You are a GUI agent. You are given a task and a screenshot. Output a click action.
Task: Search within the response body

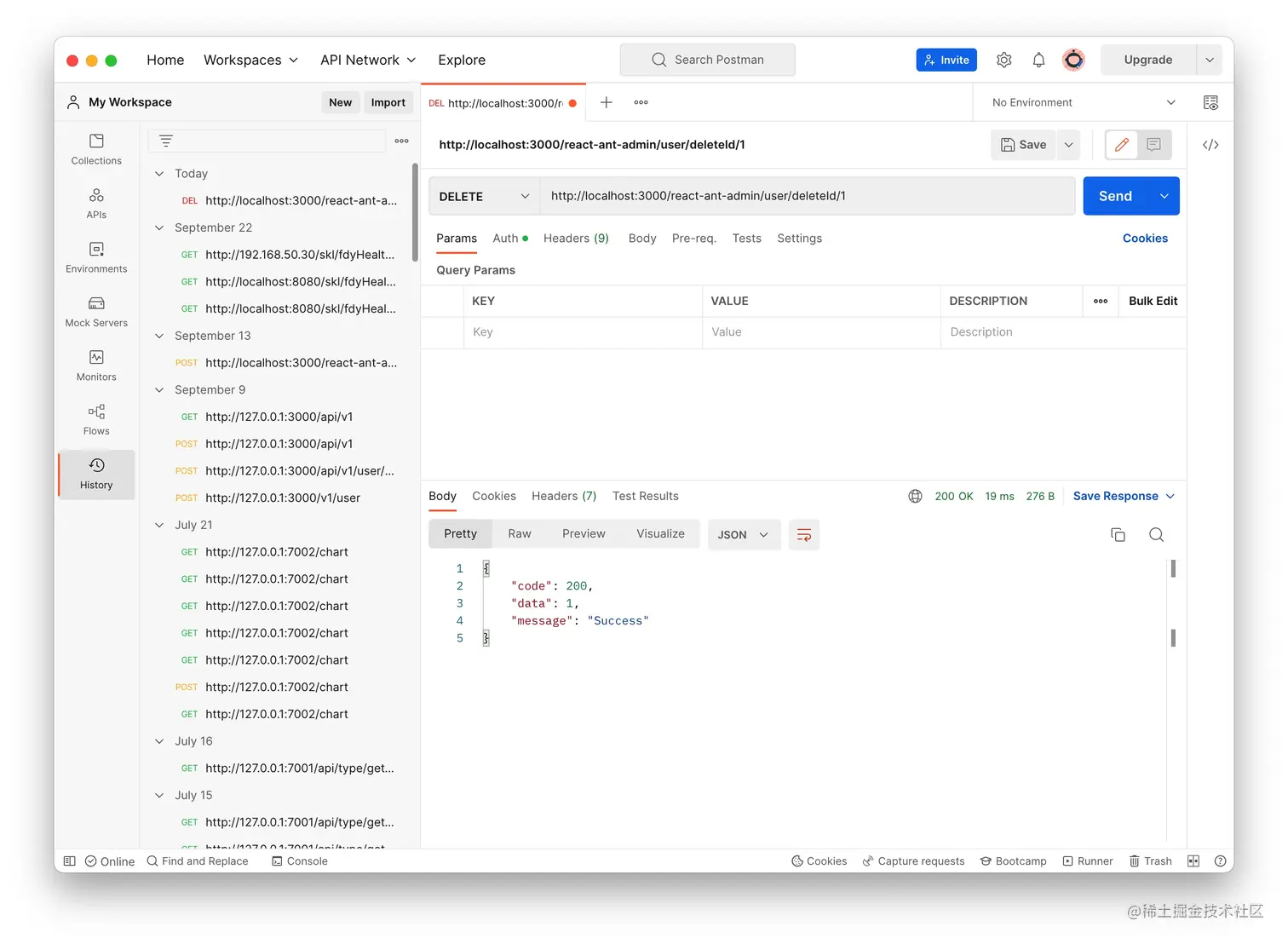coord(1156,534)
